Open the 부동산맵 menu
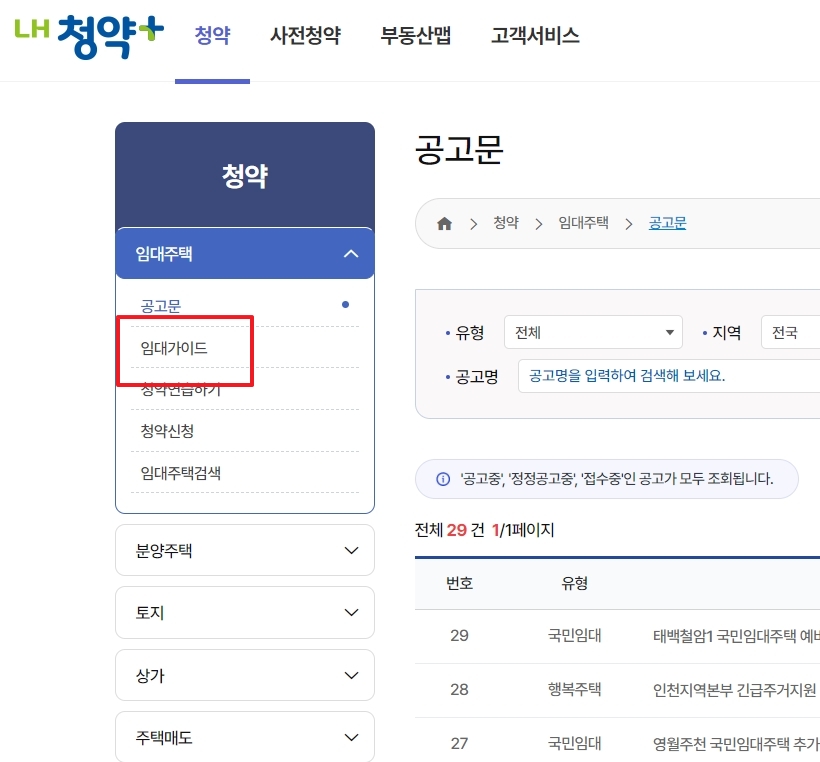This screenshot has height=762, width=820. click(415, 34)
